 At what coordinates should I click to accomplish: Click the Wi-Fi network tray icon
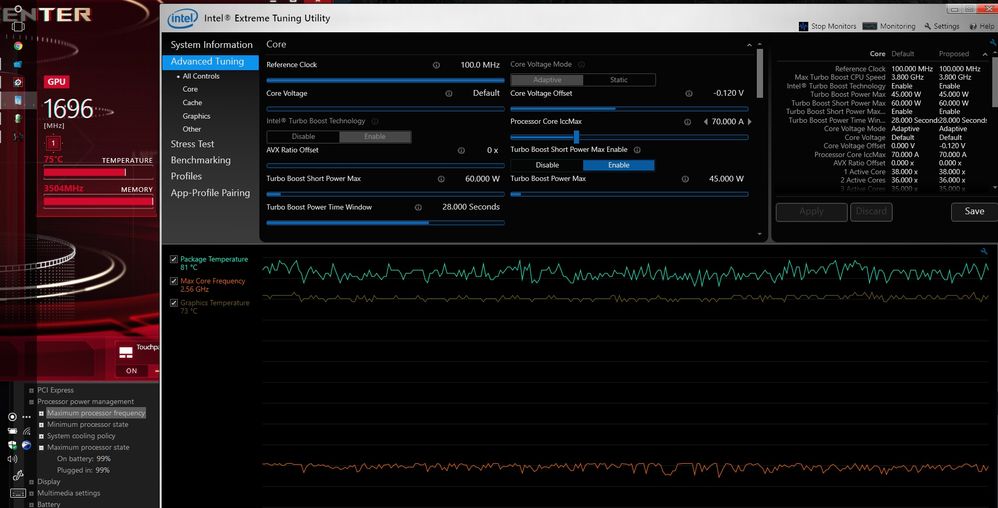tap(27, 432)
